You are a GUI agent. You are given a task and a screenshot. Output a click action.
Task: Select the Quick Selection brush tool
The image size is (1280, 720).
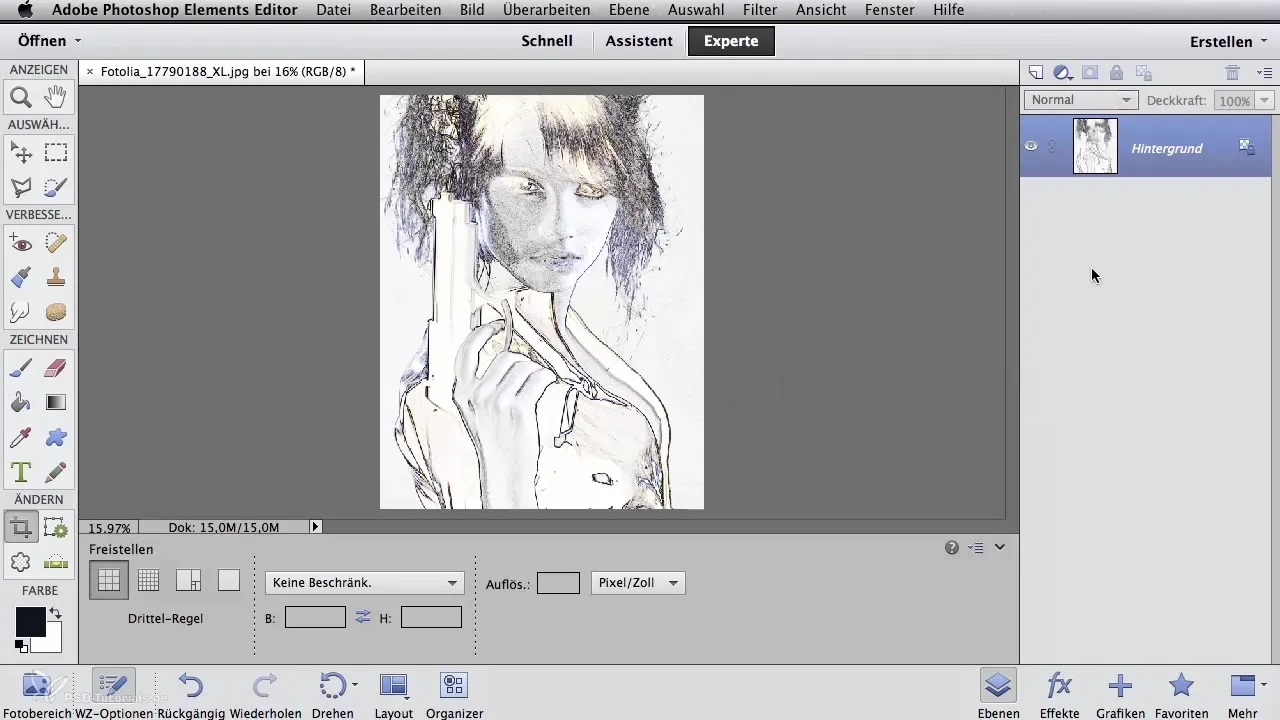56,187
